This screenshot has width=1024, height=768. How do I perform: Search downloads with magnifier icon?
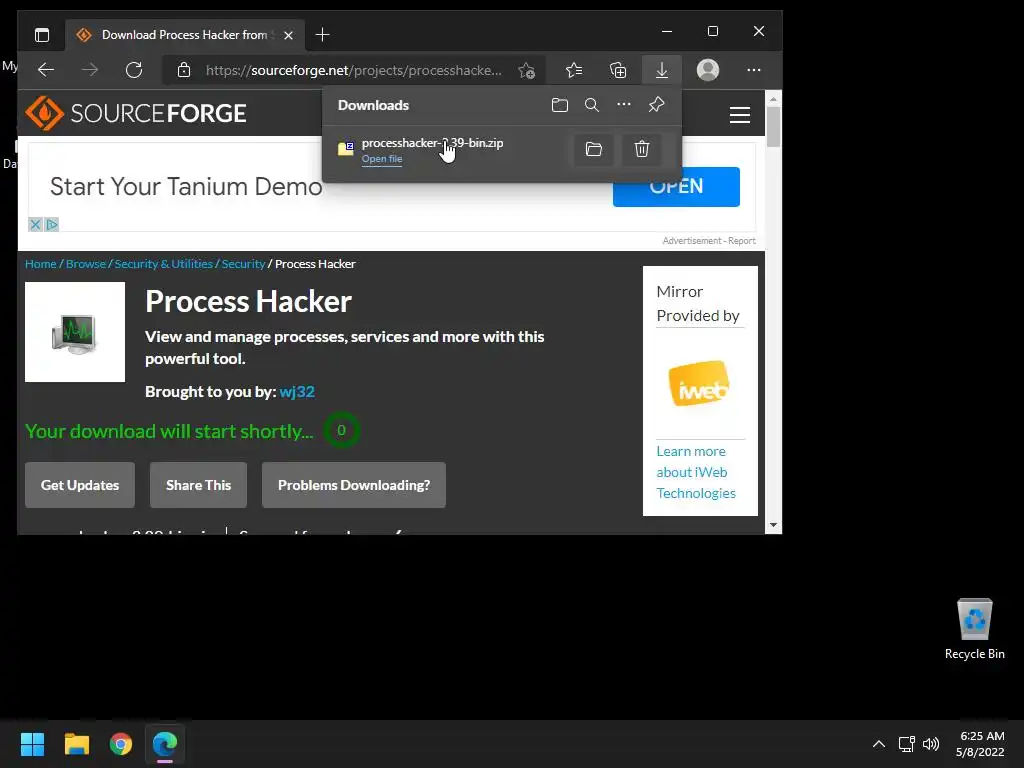tap(592, 105)
